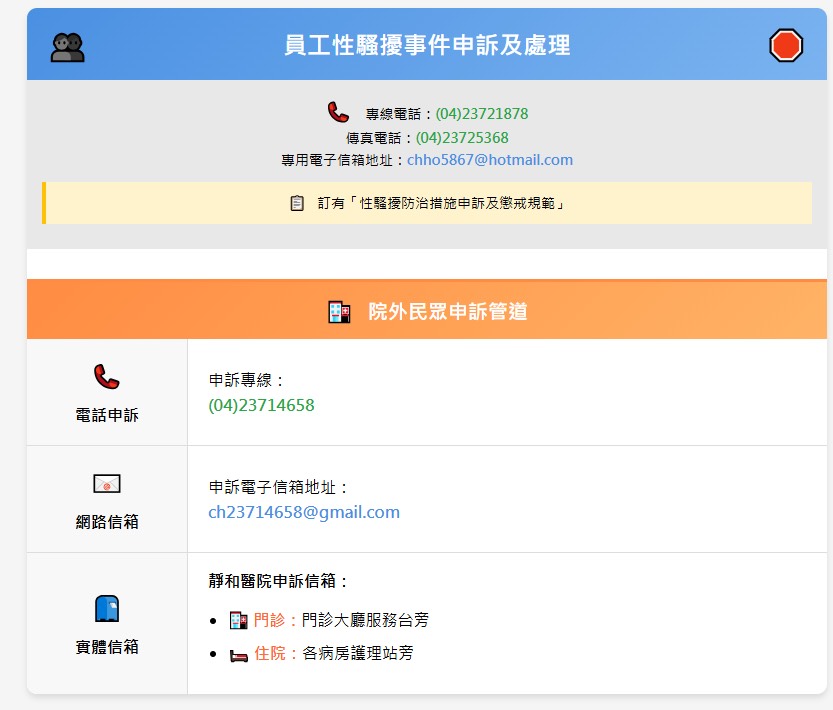This screenshot has width=833, height=710.
Task: Click the hospital icon next to 門診
Action: click(x=238, y=621)
